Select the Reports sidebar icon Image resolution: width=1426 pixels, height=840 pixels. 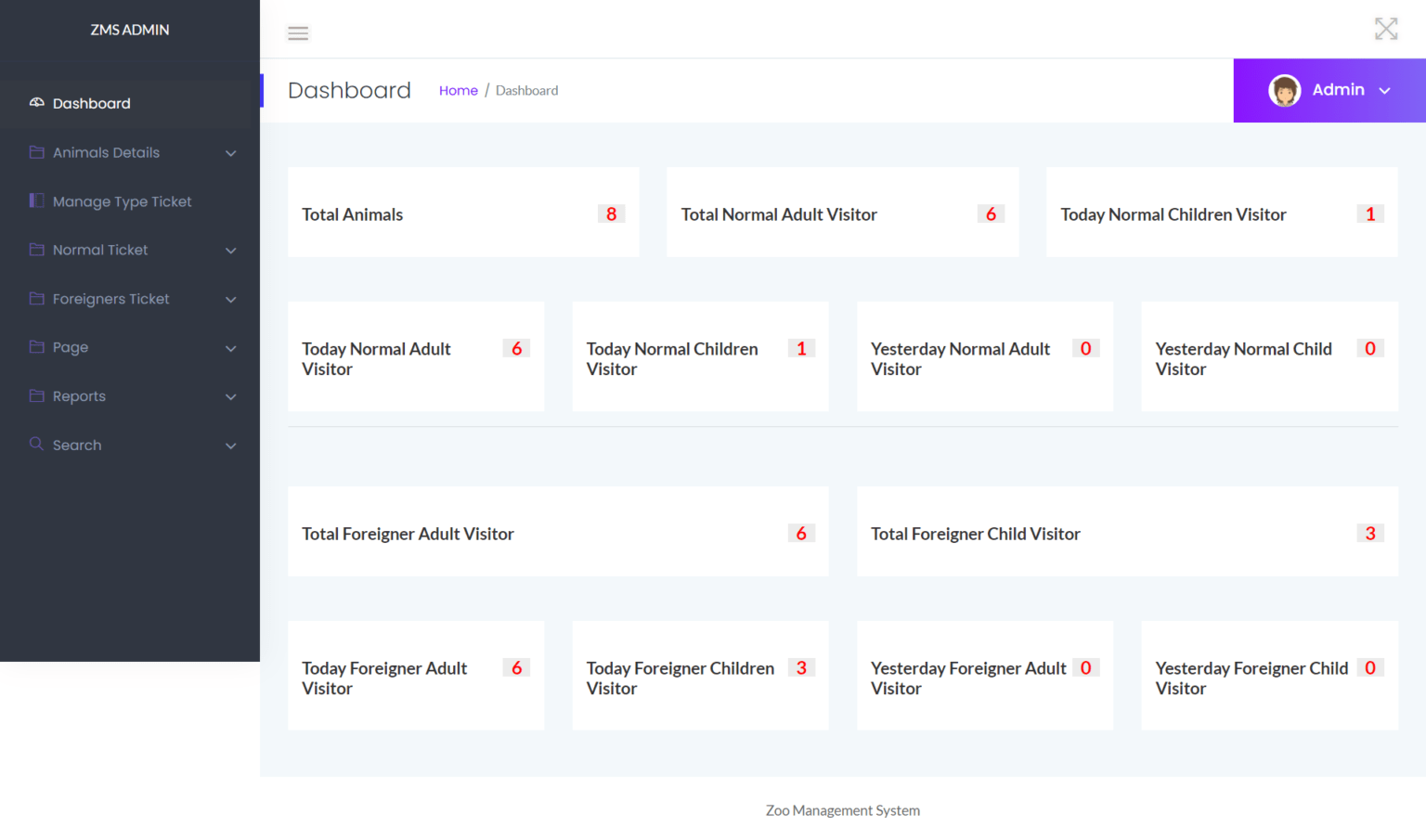(x=35, y=395)
